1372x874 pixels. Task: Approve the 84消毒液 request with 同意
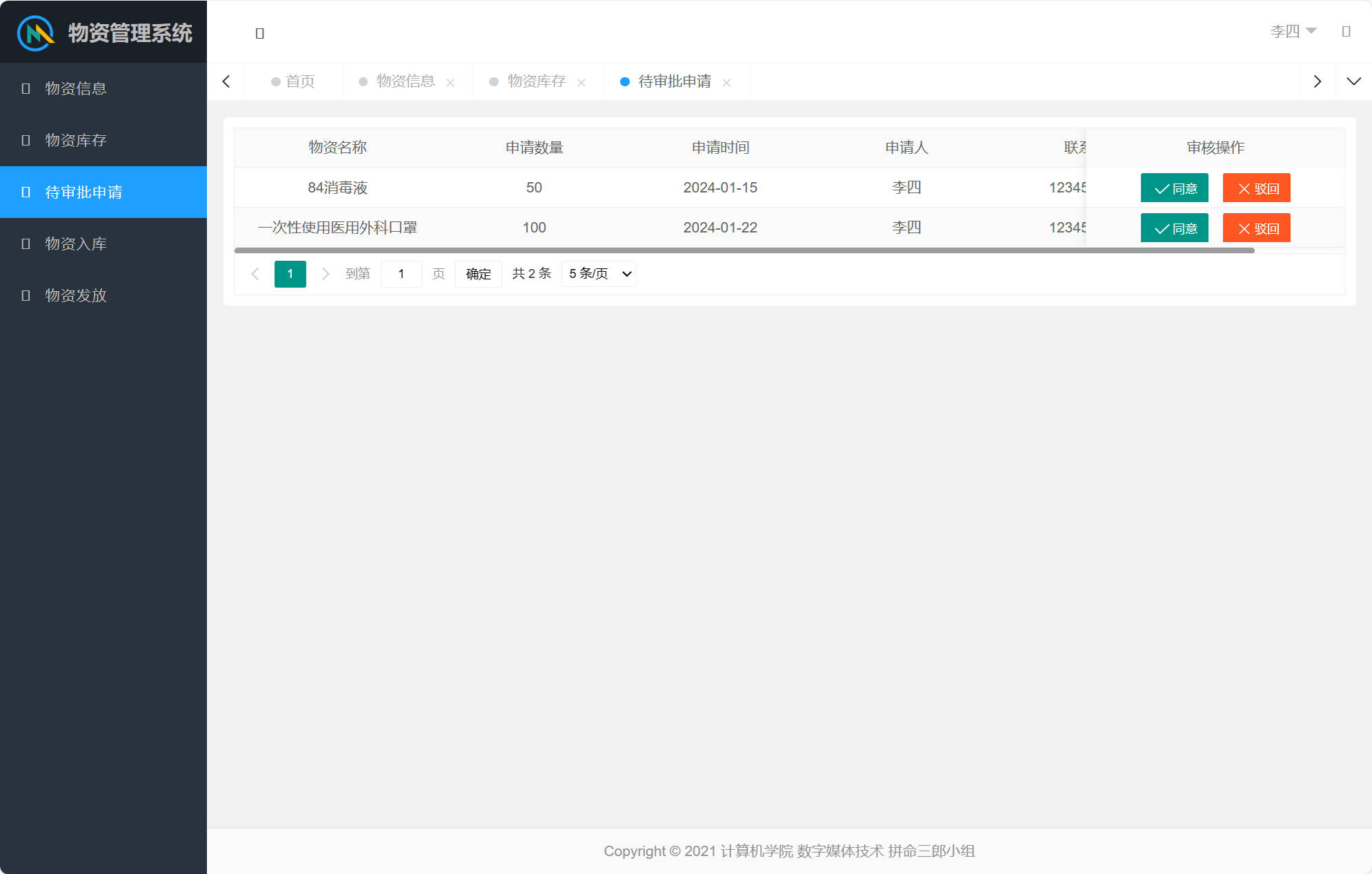1174,188
